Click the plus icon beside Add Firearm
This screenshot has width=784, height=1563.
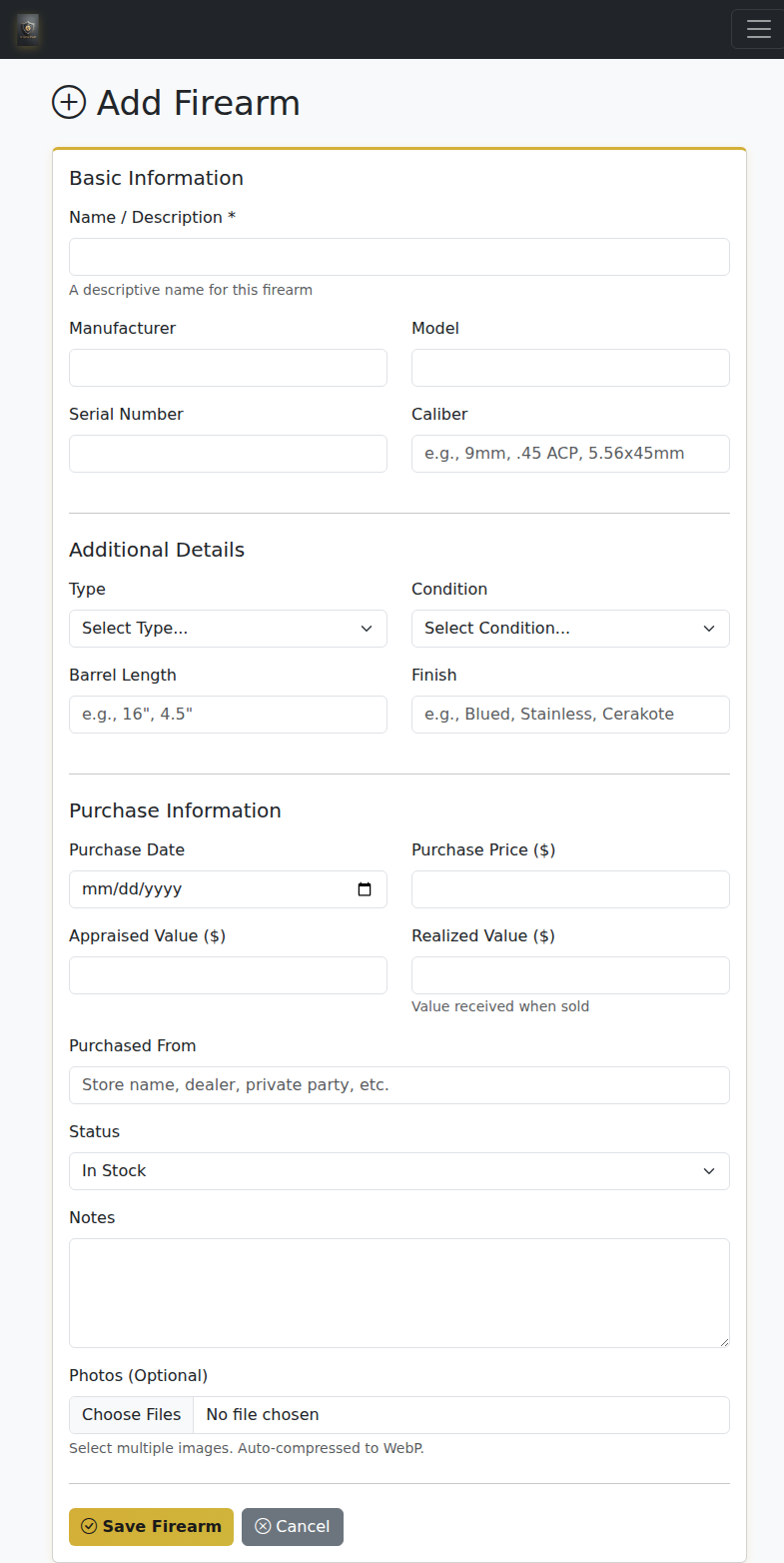pyautogui.click(x=68, y=102)
